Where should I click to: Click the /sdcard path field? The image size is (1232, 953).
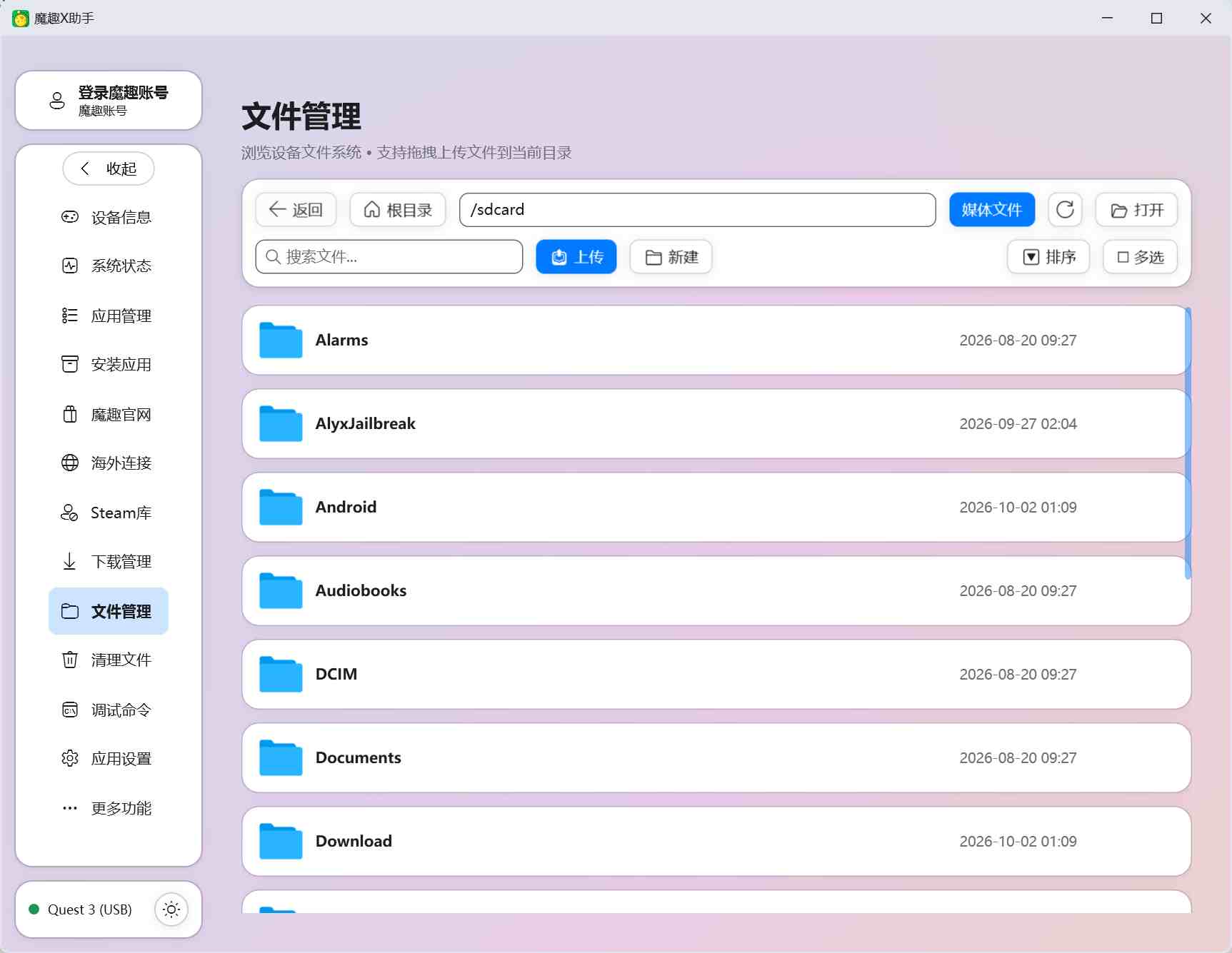(697, 210)
